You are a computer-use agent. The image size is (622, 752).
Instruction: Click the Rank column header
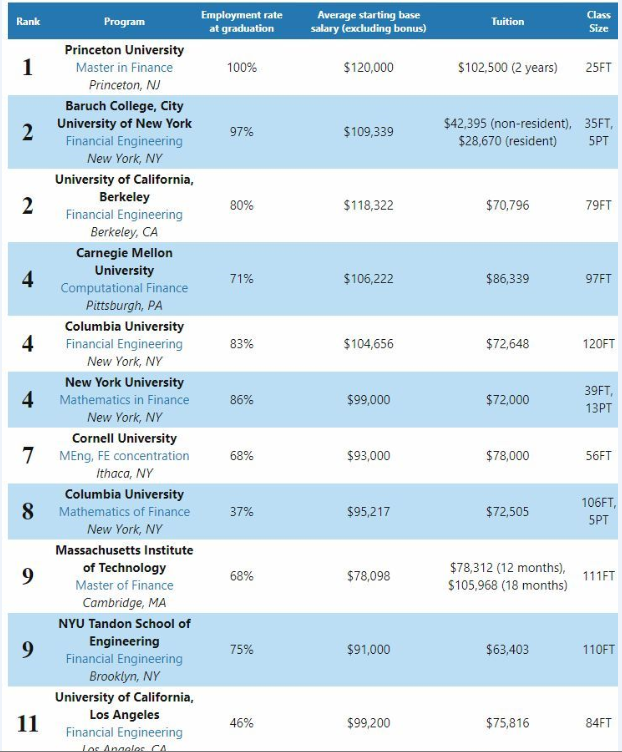pos(28,22)
